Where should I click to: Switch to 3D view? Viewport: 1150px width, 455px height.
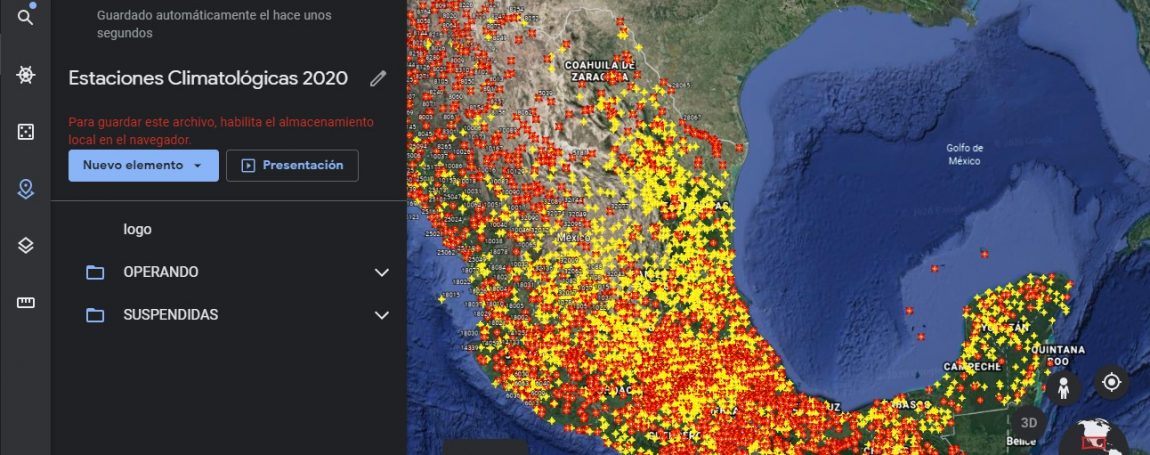point(1029,423)
